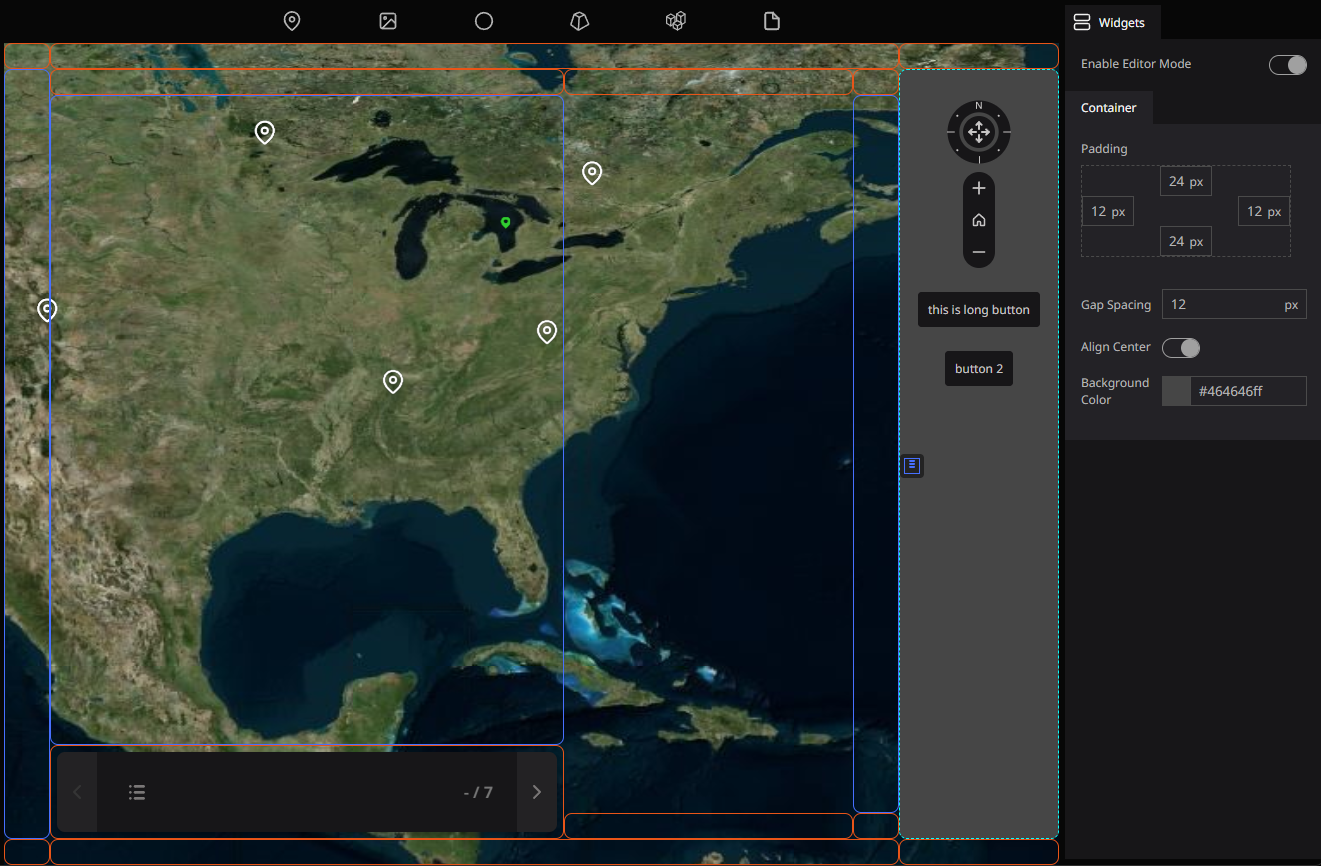The height and width of the screenshot is (866, 1321).
Task: Zoom out with the minus button
Action: (979, 252)
